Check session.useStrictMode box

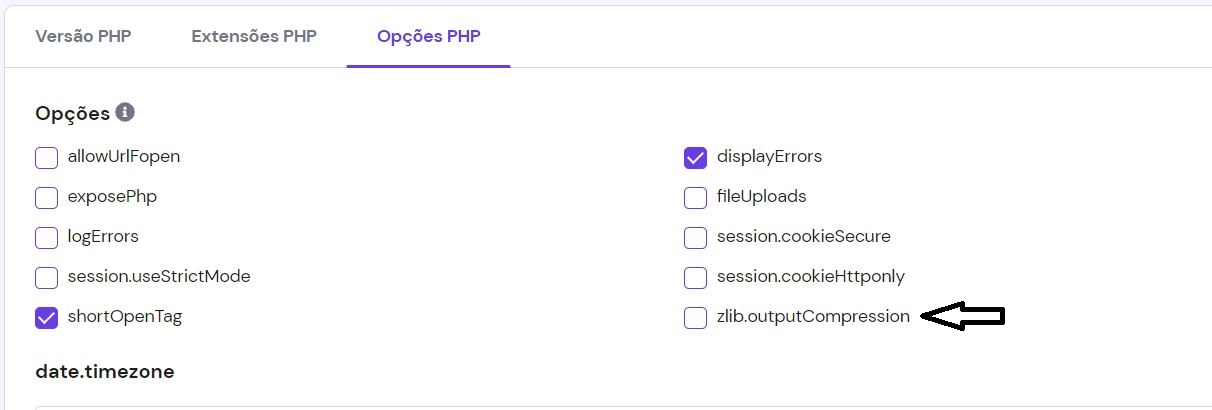point(46,277)
